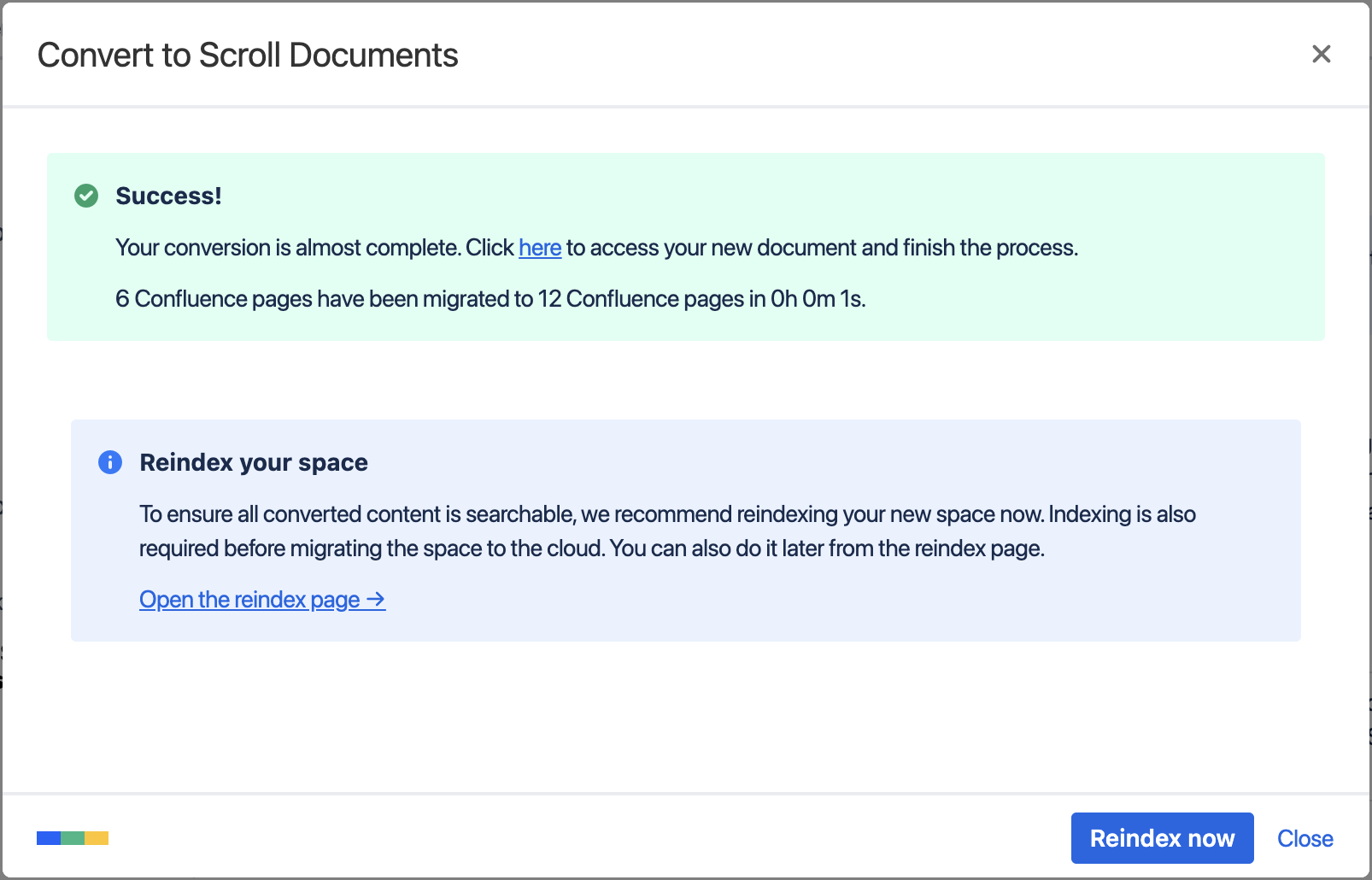Click the 'Success!' heading
The image size is (1372, 880).
(x=168, y=196)
